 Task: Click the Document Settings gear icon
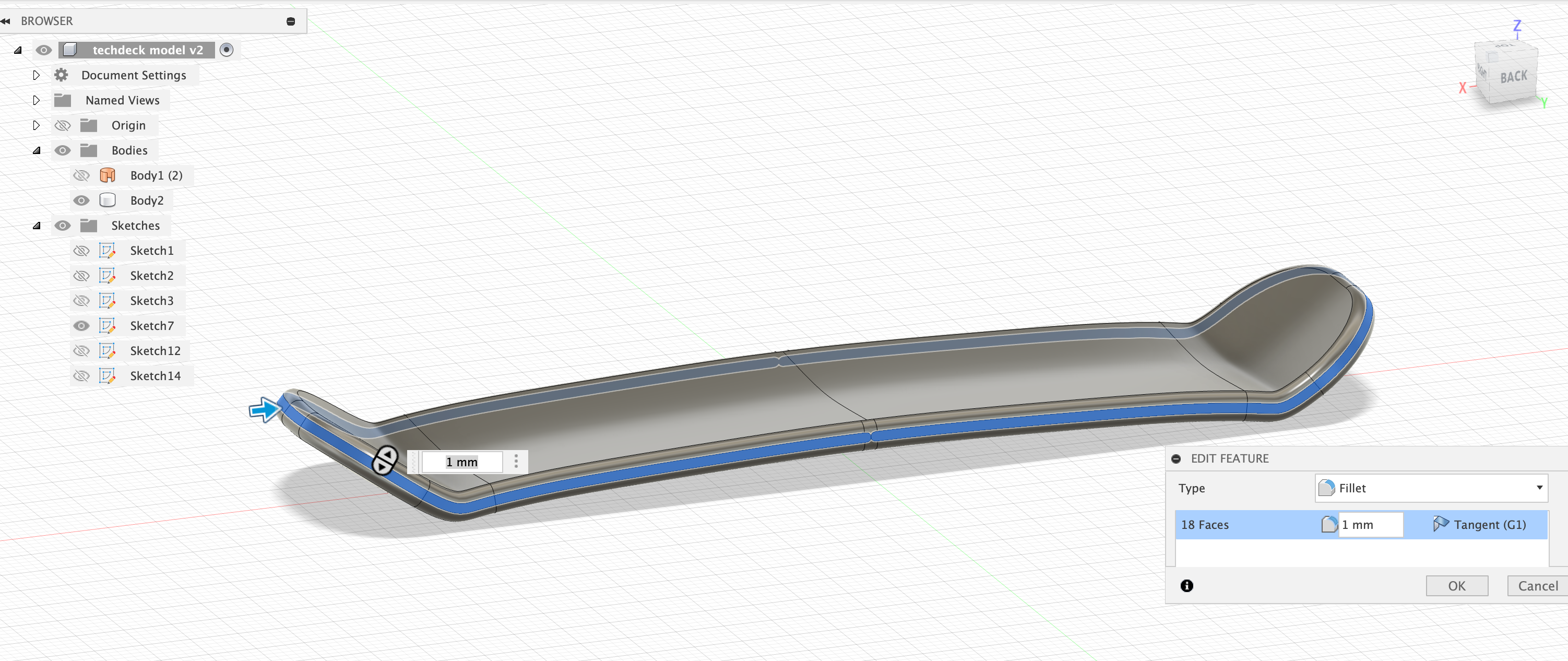click(61, 75)
